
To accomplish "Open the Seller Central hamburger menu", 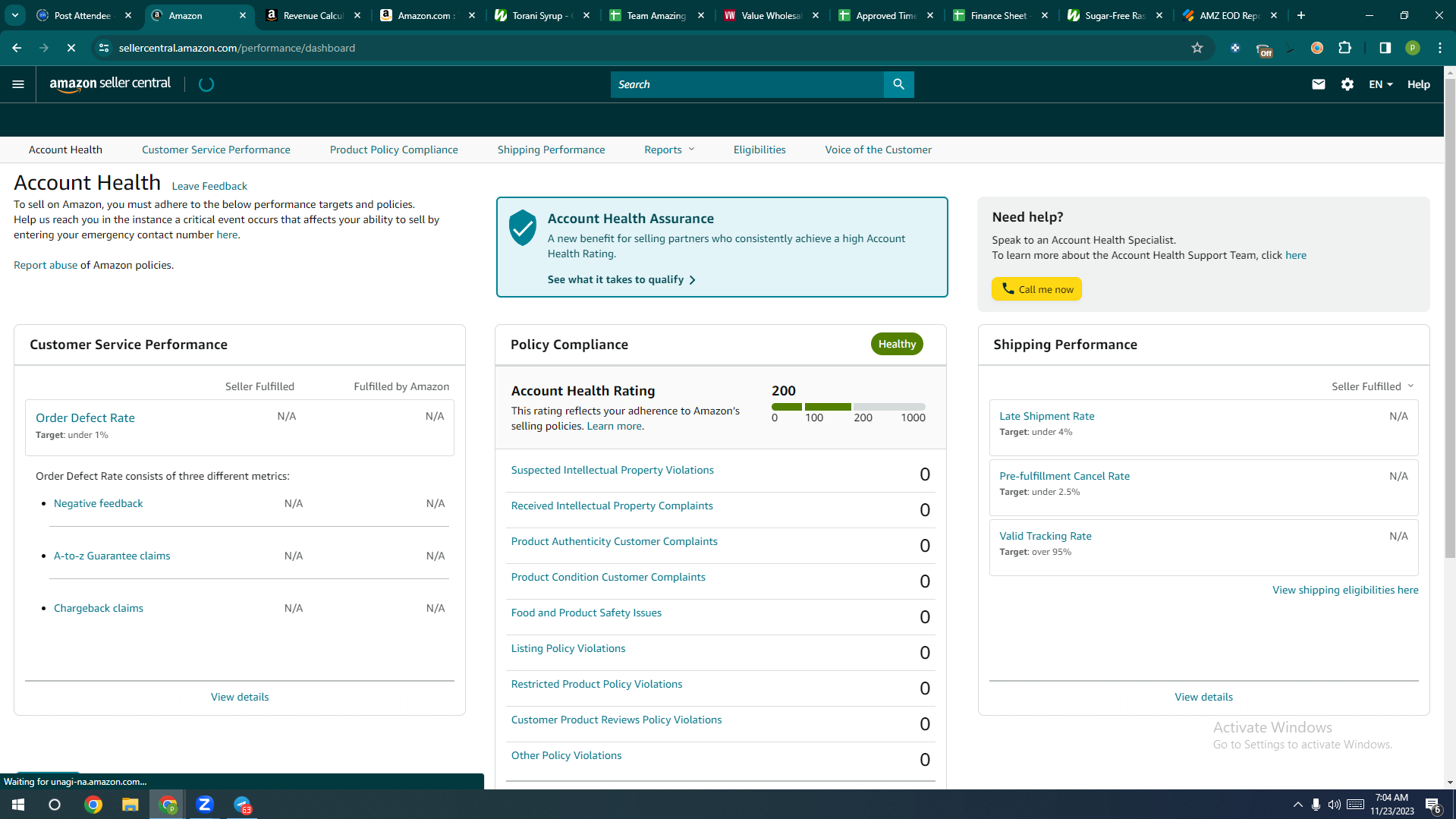I will click(18, 84).
